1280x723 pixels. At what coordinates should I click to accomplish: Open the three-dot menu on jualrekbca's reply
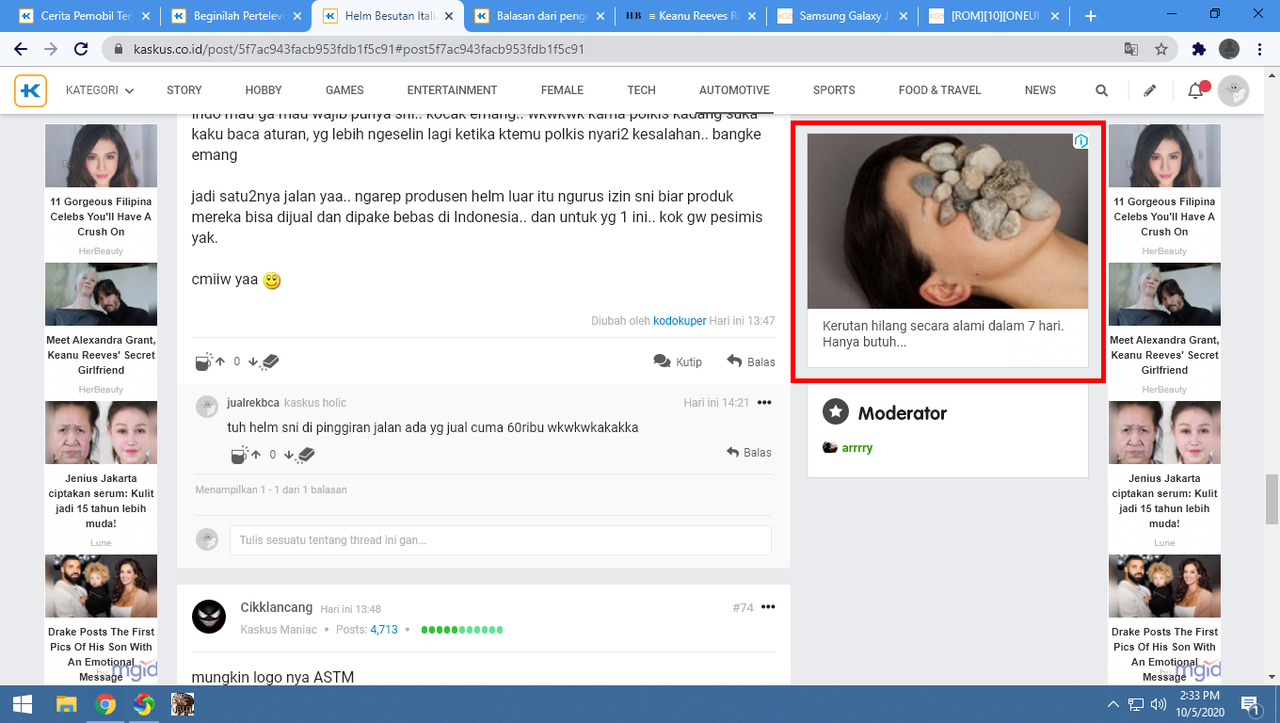(765, 403)
